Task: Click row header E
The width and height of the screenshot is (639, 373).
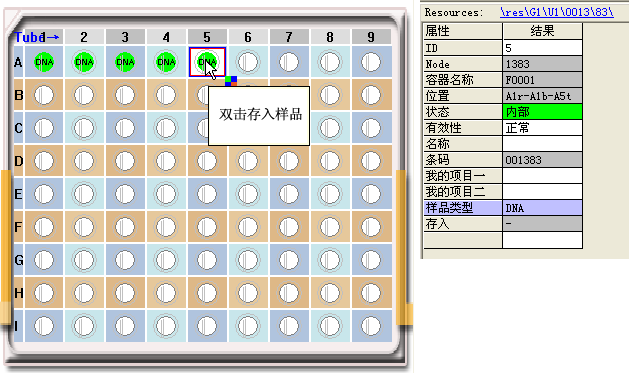Action: coord(18,194)
